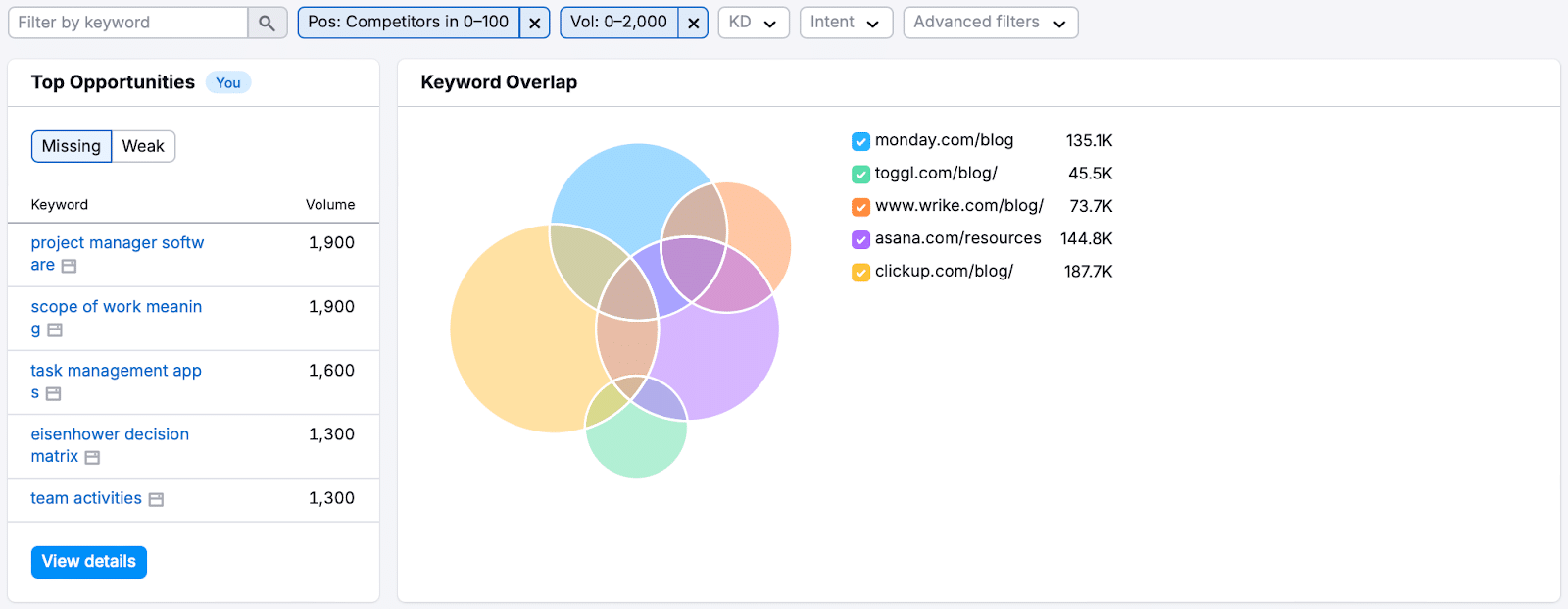Image resolution: width=1568 pixels, height=609 pixels.
Task: Open the Intent filter dropdown
Action: (846, 23)
